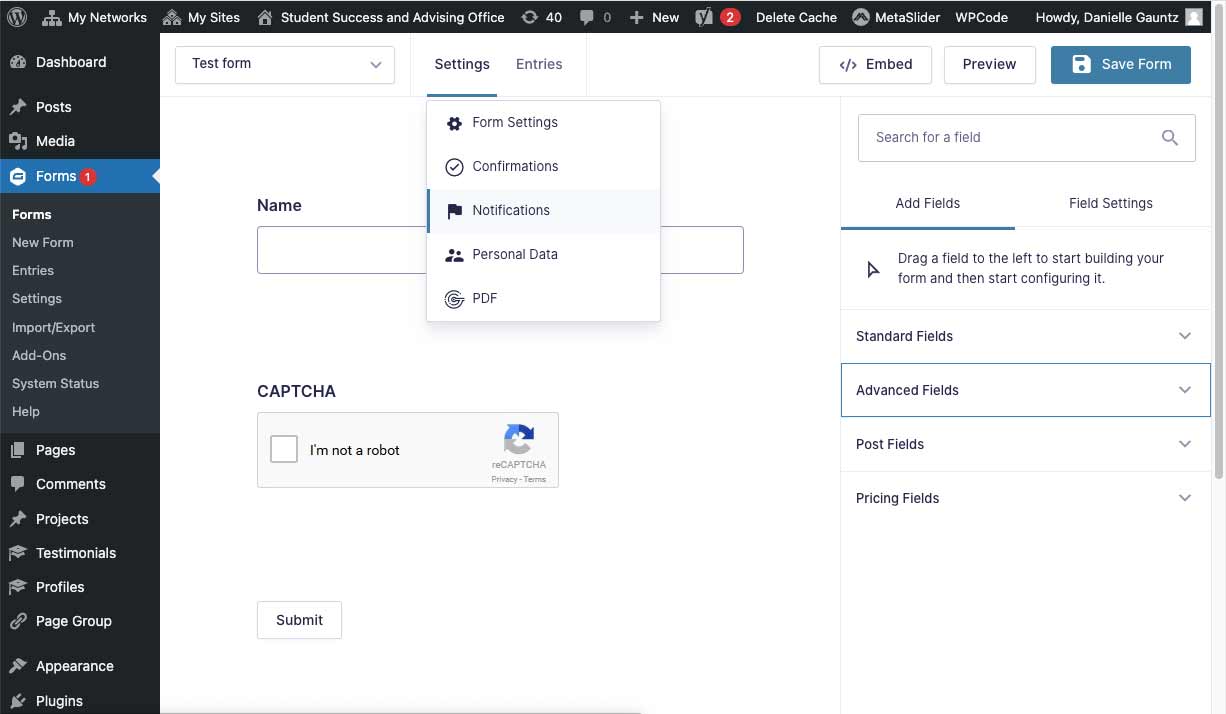Open reCAPTCHA Terms link

click(x=535, y=480)
